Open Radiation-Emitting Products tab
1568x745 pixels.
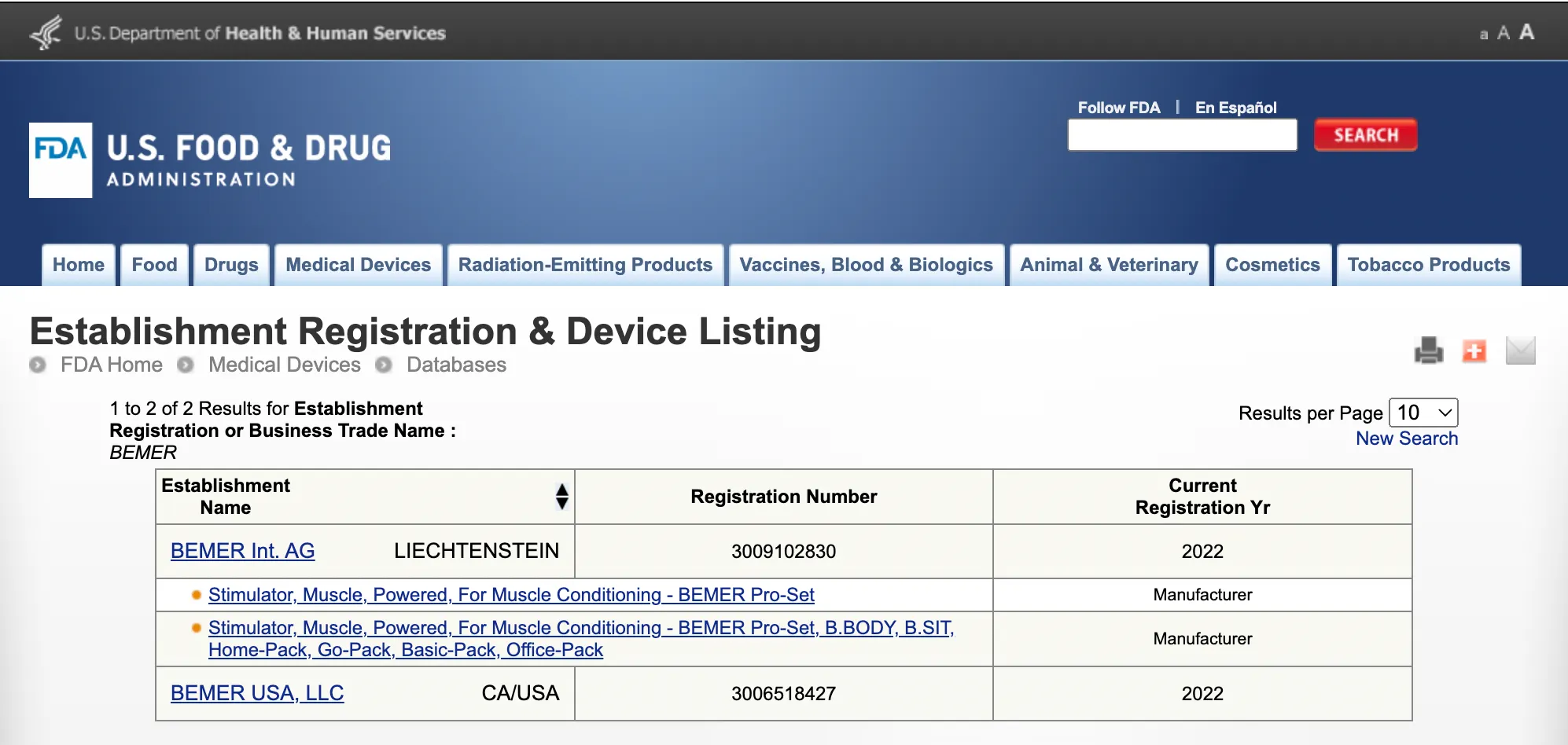(x=585, y=265)
